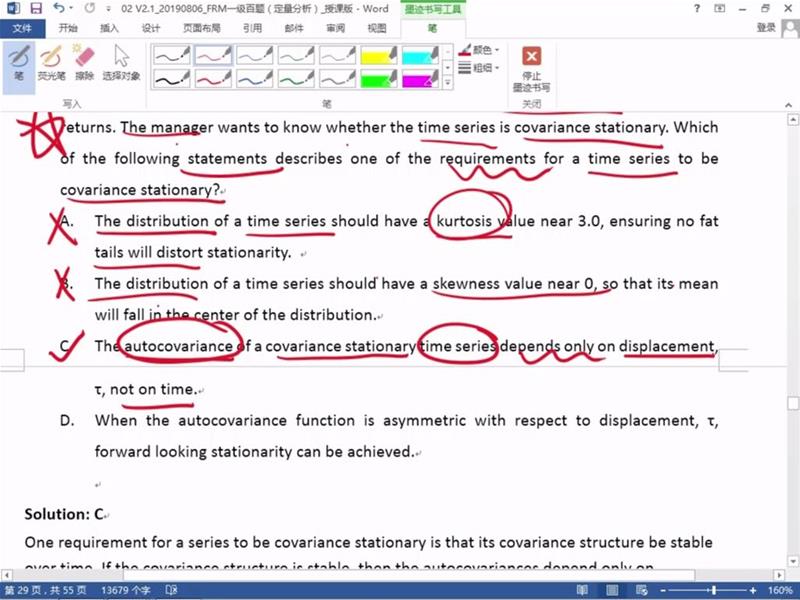Pick the thin black pen preset

pyautogui.click(x=172, y=55)
